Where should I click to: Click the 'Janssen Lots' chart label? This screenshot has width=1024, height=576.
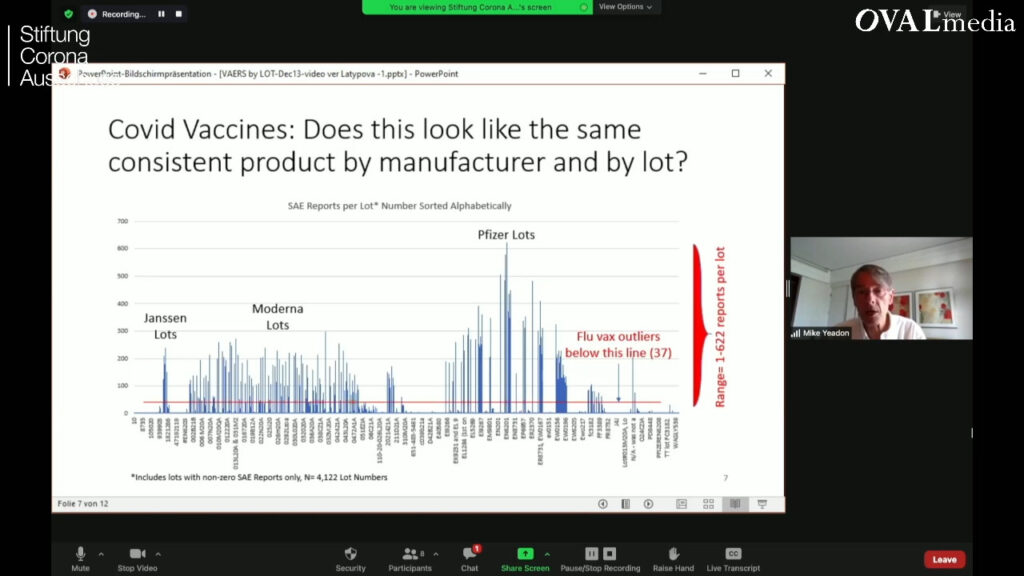point(165,326)
